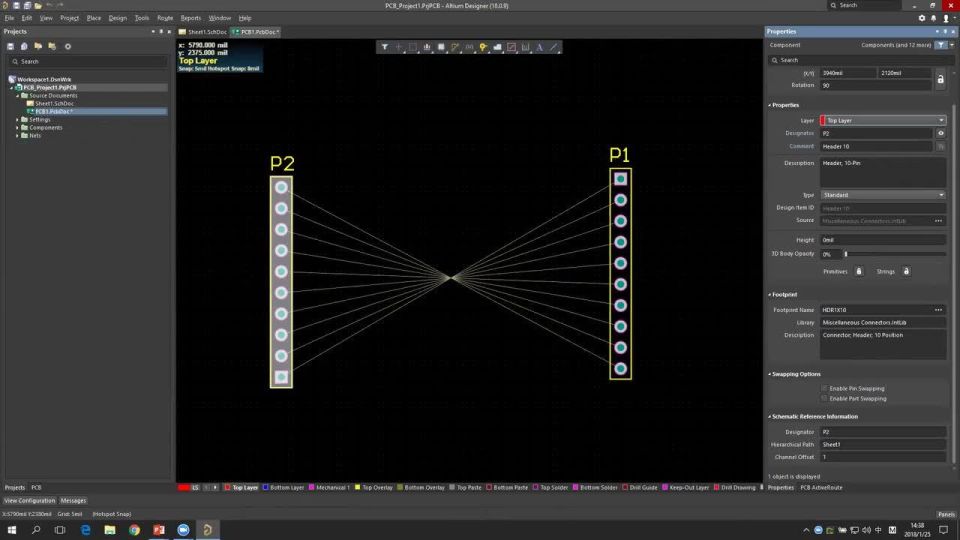
Task: Open Chrome from the taskbar
Action: click(134, 530)
